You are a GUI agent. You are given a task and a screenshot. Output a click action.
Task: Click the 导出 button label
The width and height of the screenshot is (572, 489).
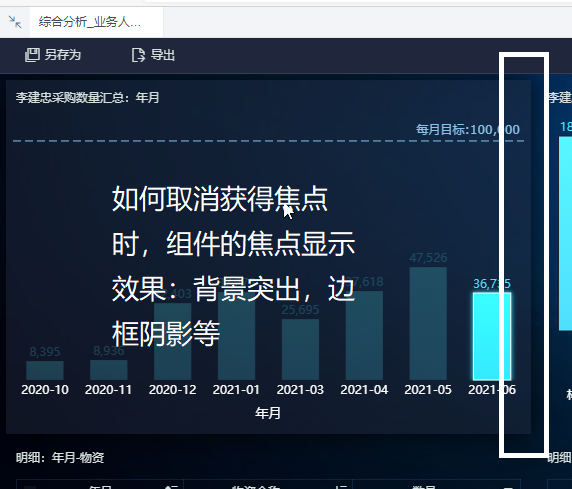(x=163, y=55)
